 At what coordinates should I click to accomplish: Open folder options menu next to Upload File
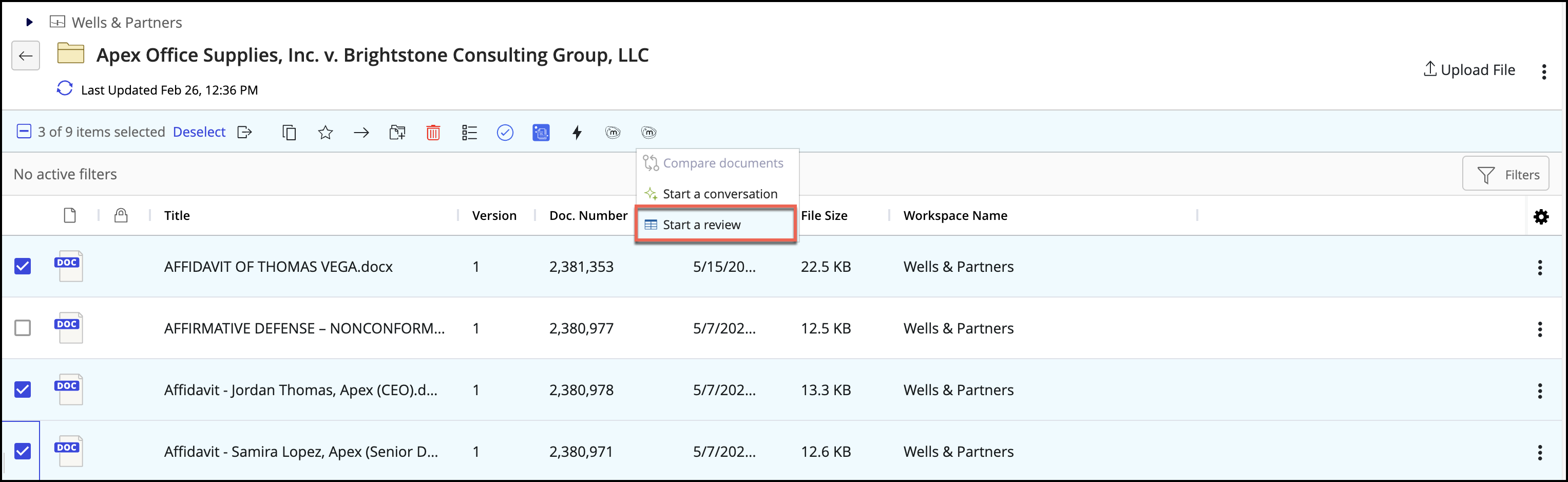pyautogui.click(x=1544, y=72)
